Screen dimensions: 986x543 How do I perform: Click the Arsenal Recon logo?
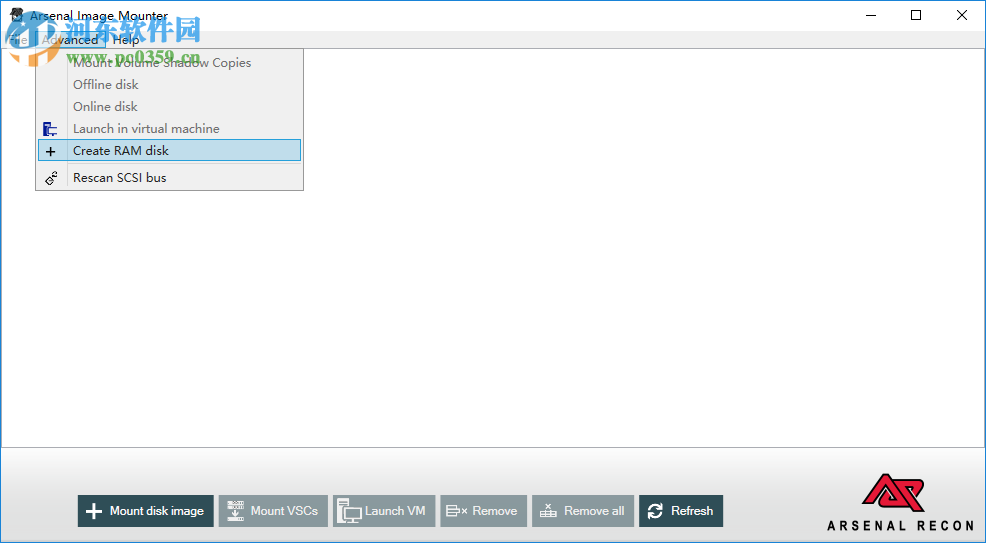coord(900,503)
